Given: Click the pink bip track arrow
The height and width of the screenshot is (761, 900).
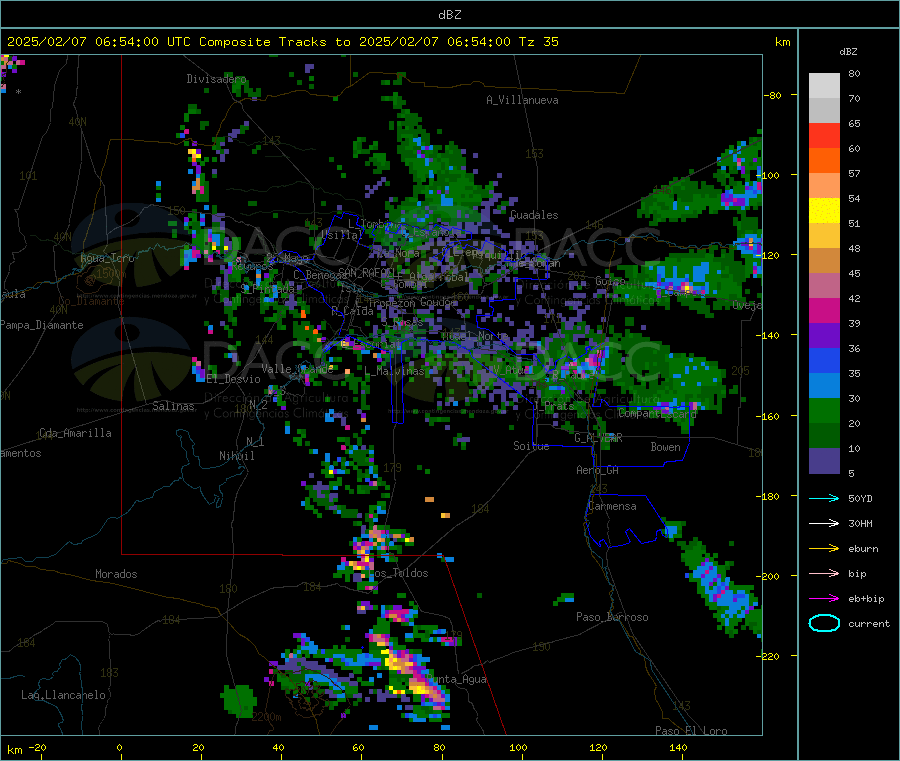Looking at the screenshot, I should coord(824,573).
